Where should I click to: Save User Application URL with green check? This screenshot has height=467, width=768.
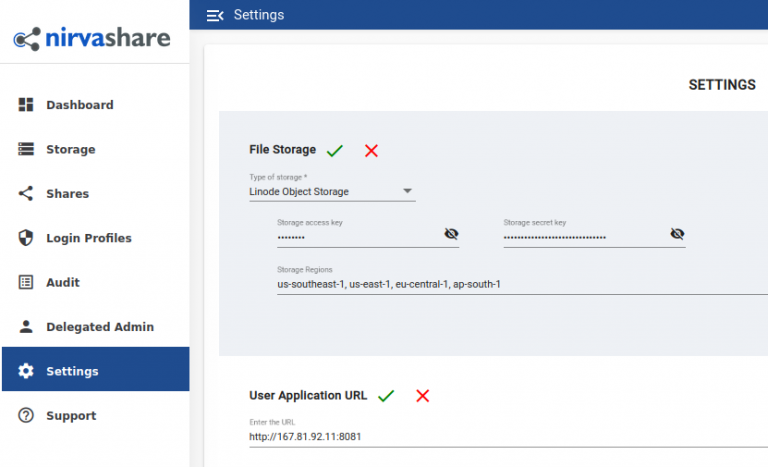[386, 395]
